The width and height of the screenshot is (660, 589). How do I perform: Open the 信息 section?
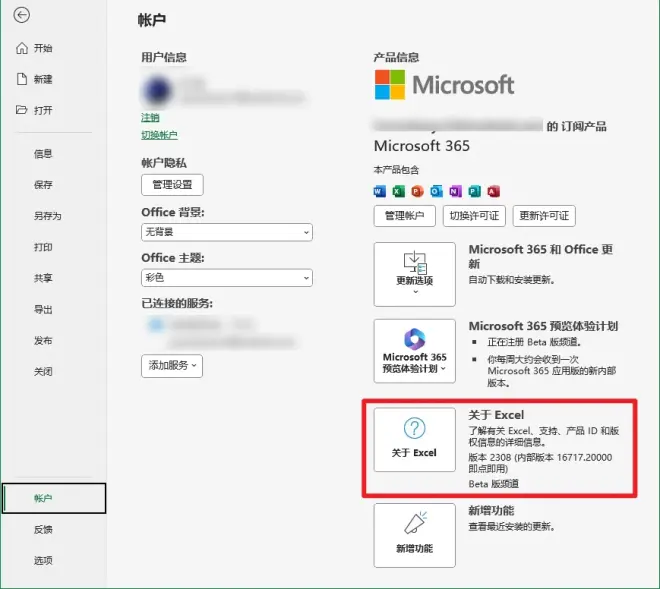tap(43, 154)
